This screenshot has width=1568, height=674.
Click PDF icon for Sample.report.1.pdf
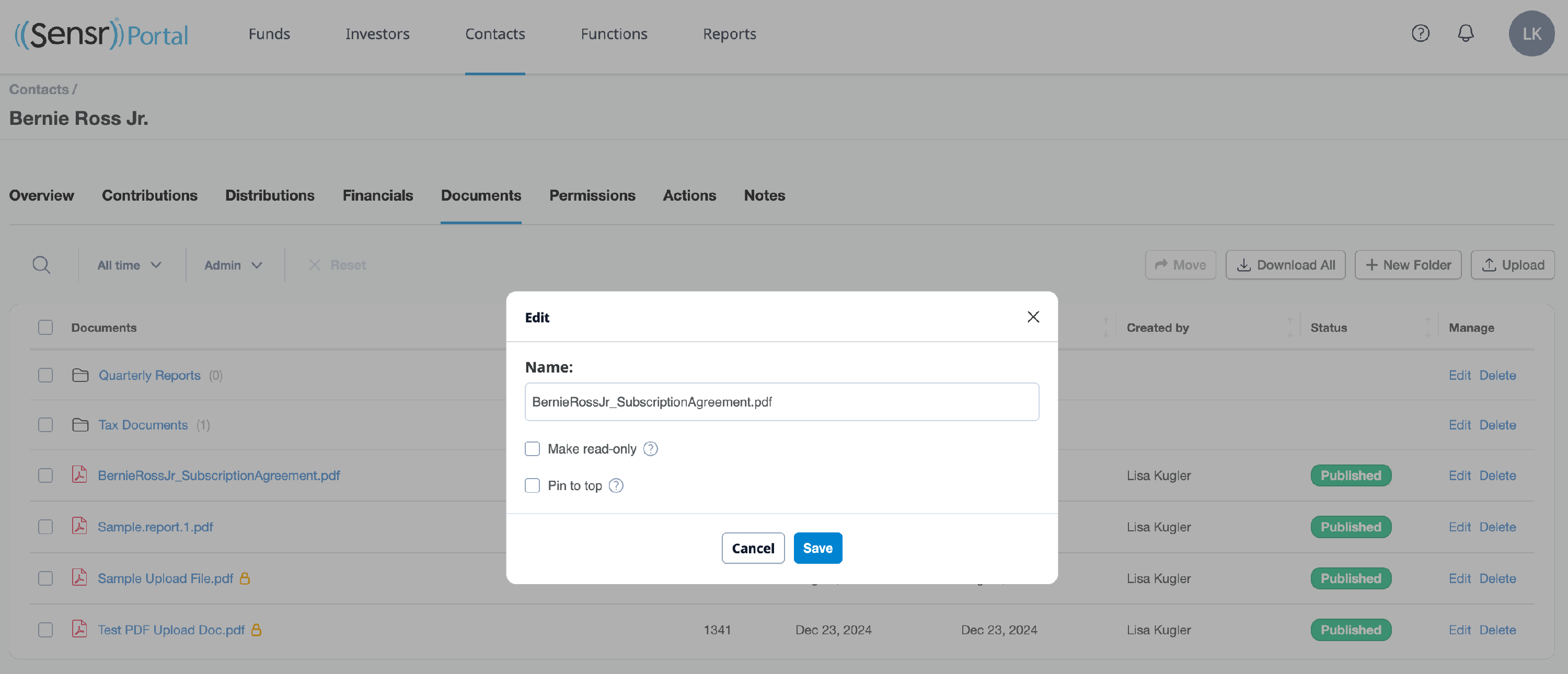[x=79, y=526]
